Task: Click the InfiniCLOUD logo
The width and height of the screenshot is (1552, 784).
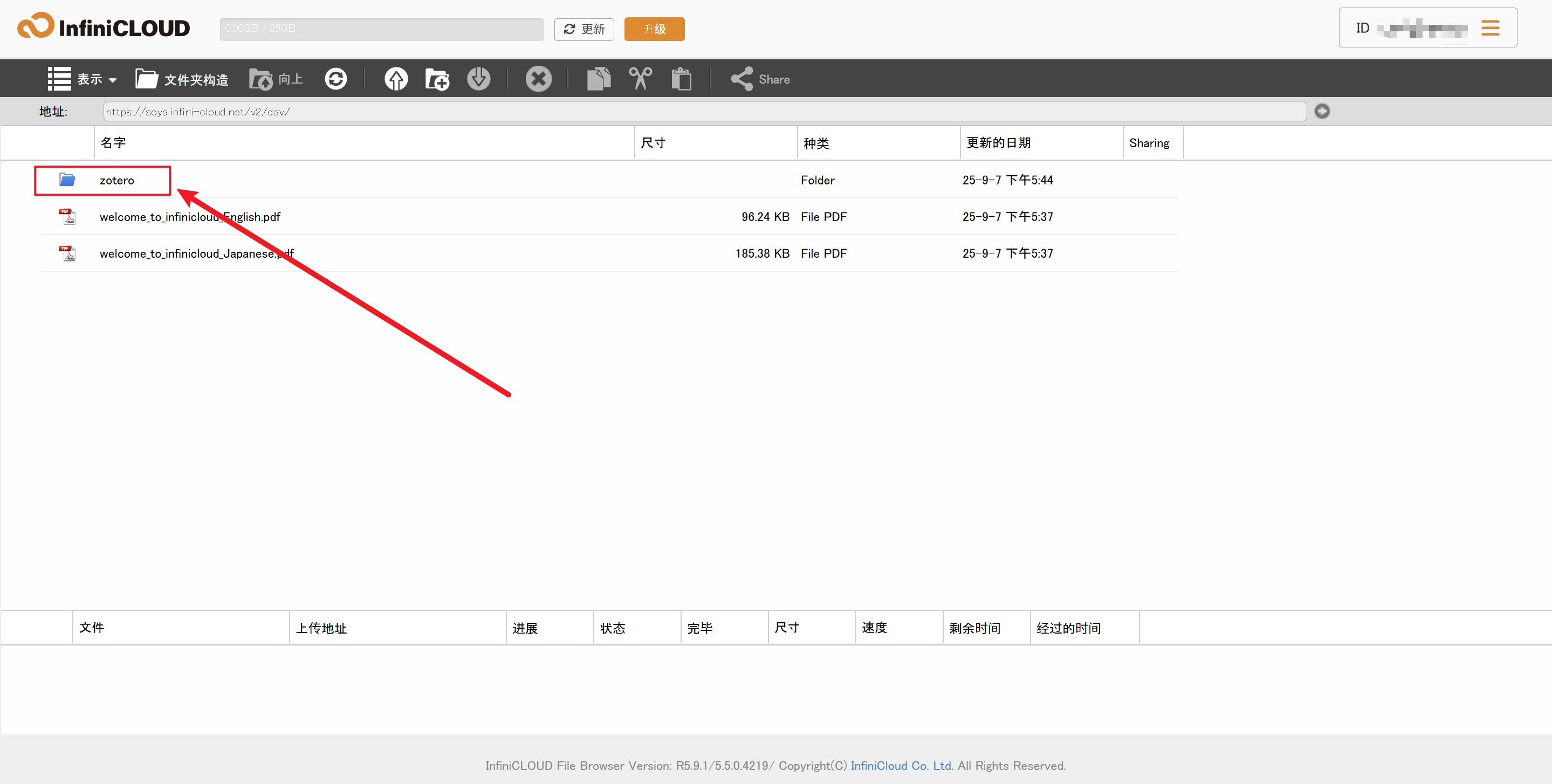Action: 104,26
